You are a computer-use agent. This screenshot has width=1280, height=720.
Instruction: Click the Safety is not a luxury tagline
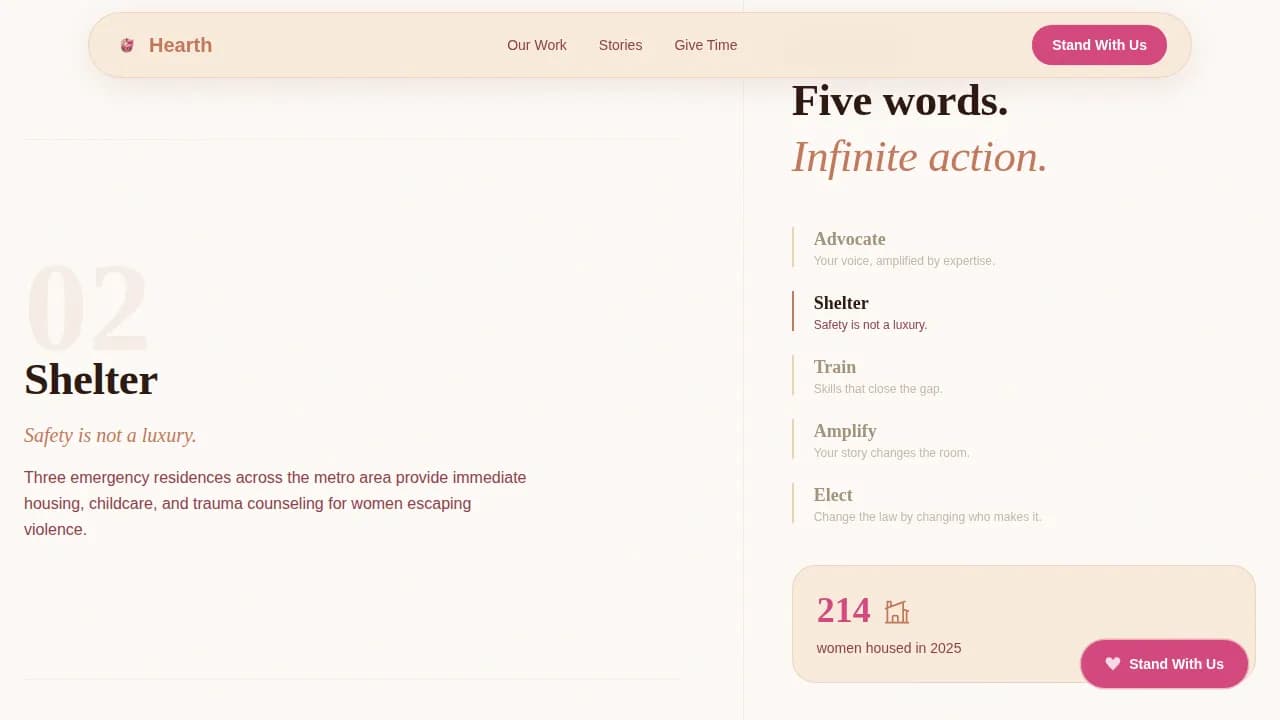pyautogui.click(x=110, y=435)
